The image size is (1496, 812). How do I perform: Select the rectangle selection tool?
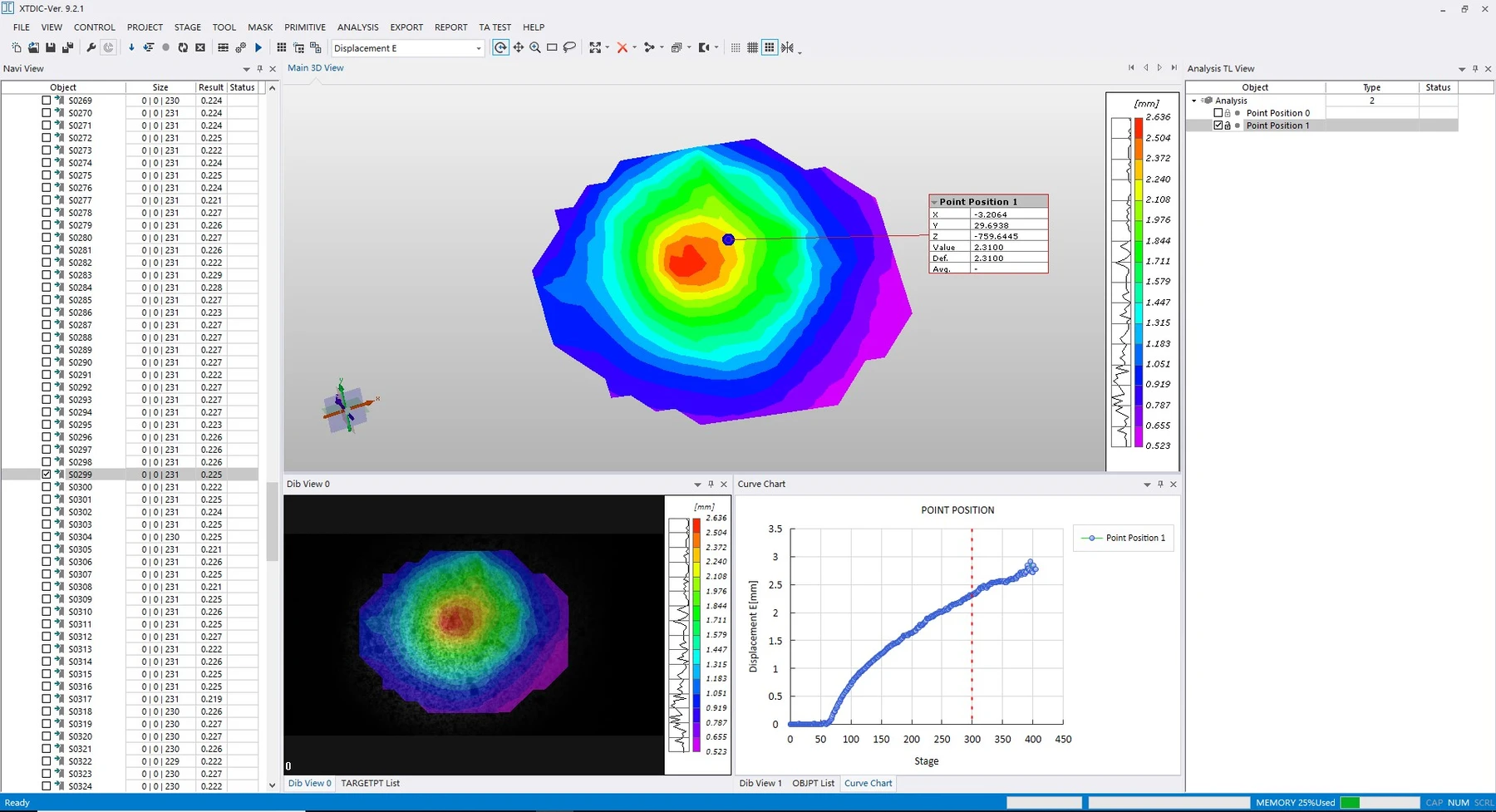552,48
